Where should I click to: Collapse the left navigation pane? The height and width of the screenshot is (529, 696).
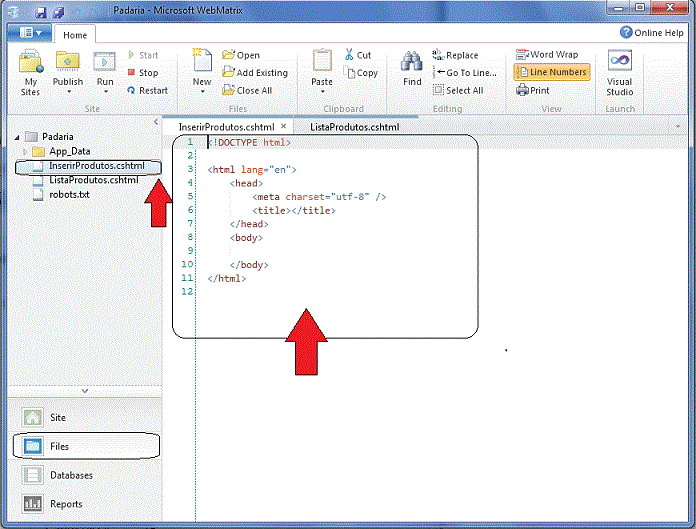tap(155, 122)
